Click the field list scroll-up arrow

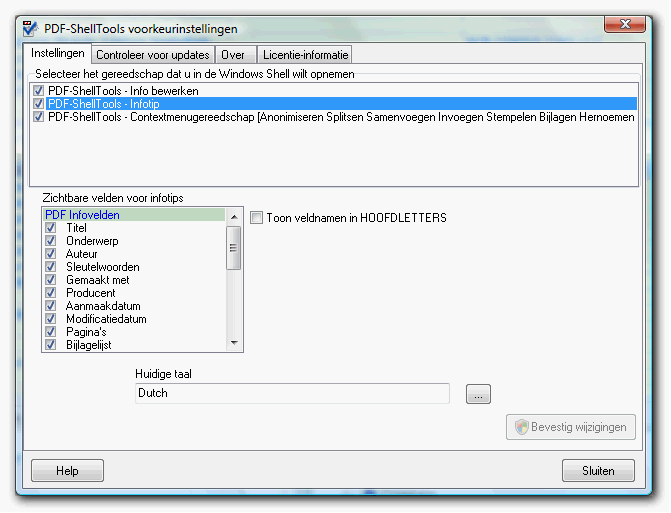234,217
